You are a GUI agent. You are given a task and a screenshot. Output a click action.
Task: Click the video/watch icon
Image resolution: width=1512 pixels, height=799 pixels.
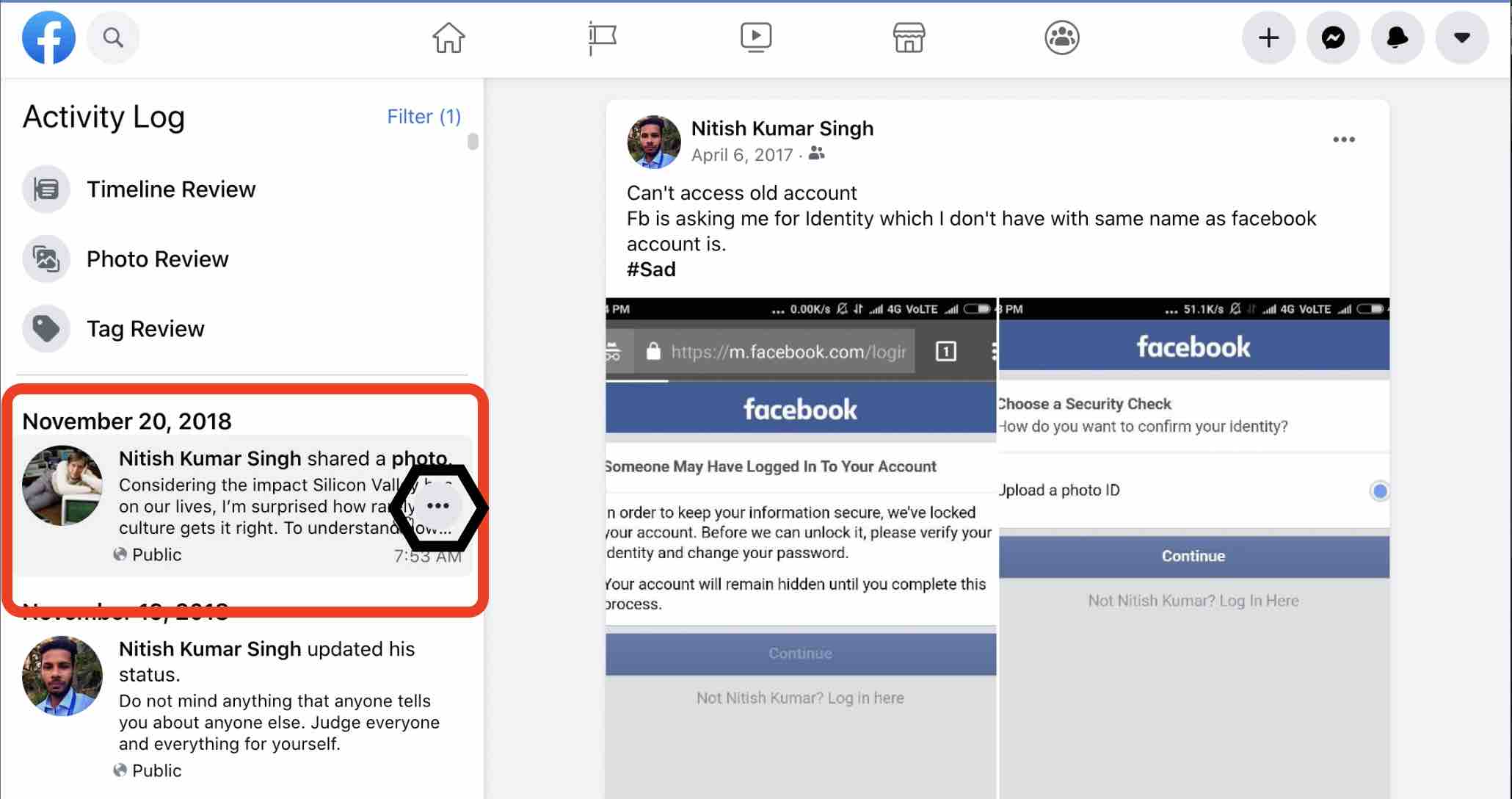click(755, 38)
